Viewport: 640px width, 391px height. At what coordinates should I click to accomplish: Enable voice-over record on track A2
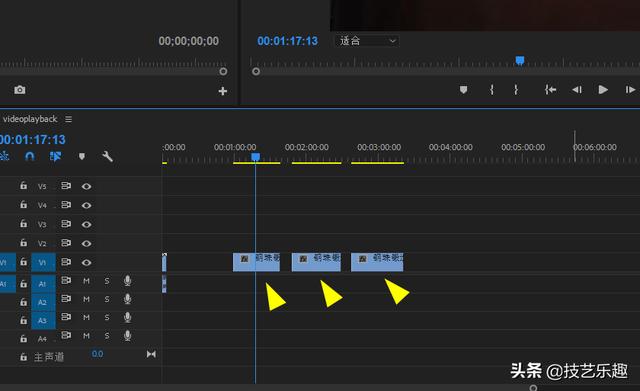tap(127, 299)
